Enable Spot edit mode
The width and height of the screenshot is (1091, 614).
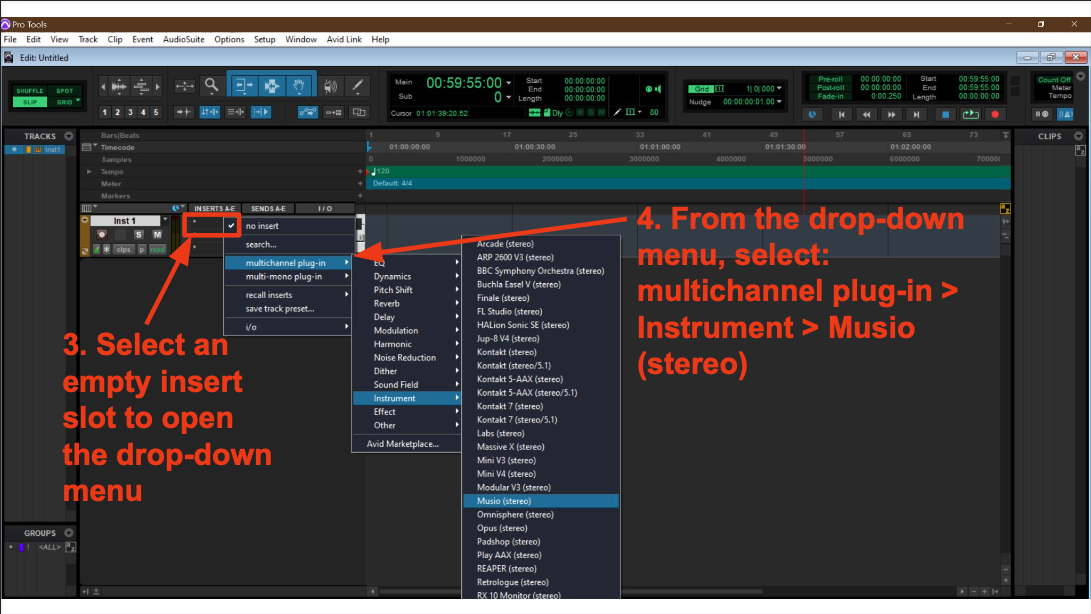coord(65,91)
